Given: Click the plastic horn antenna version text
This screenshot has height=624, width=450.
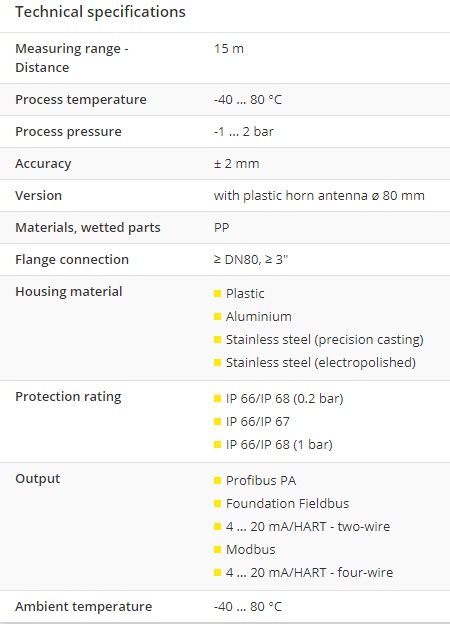Looking at the screenshot, I should pyautogui.click(x=319, y=196).
